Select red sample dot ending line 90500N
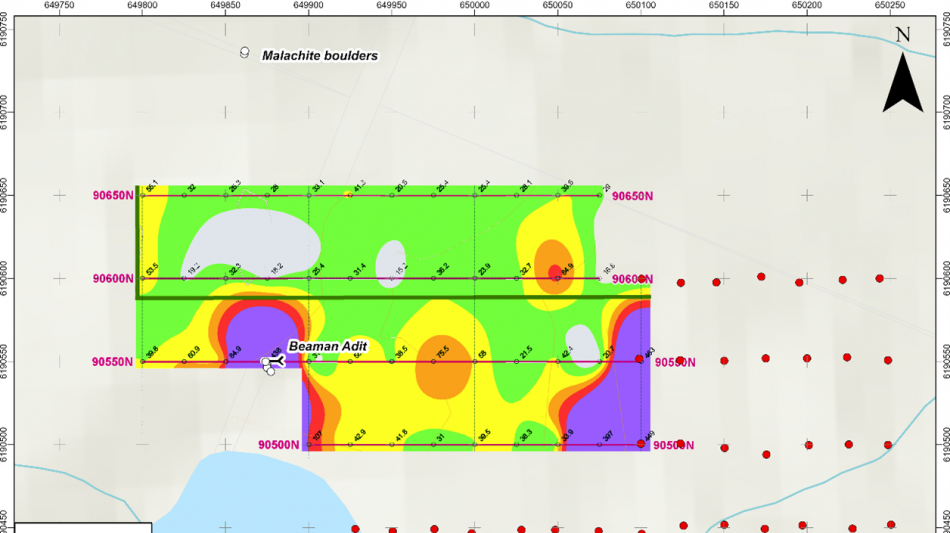 click(640, 443)
